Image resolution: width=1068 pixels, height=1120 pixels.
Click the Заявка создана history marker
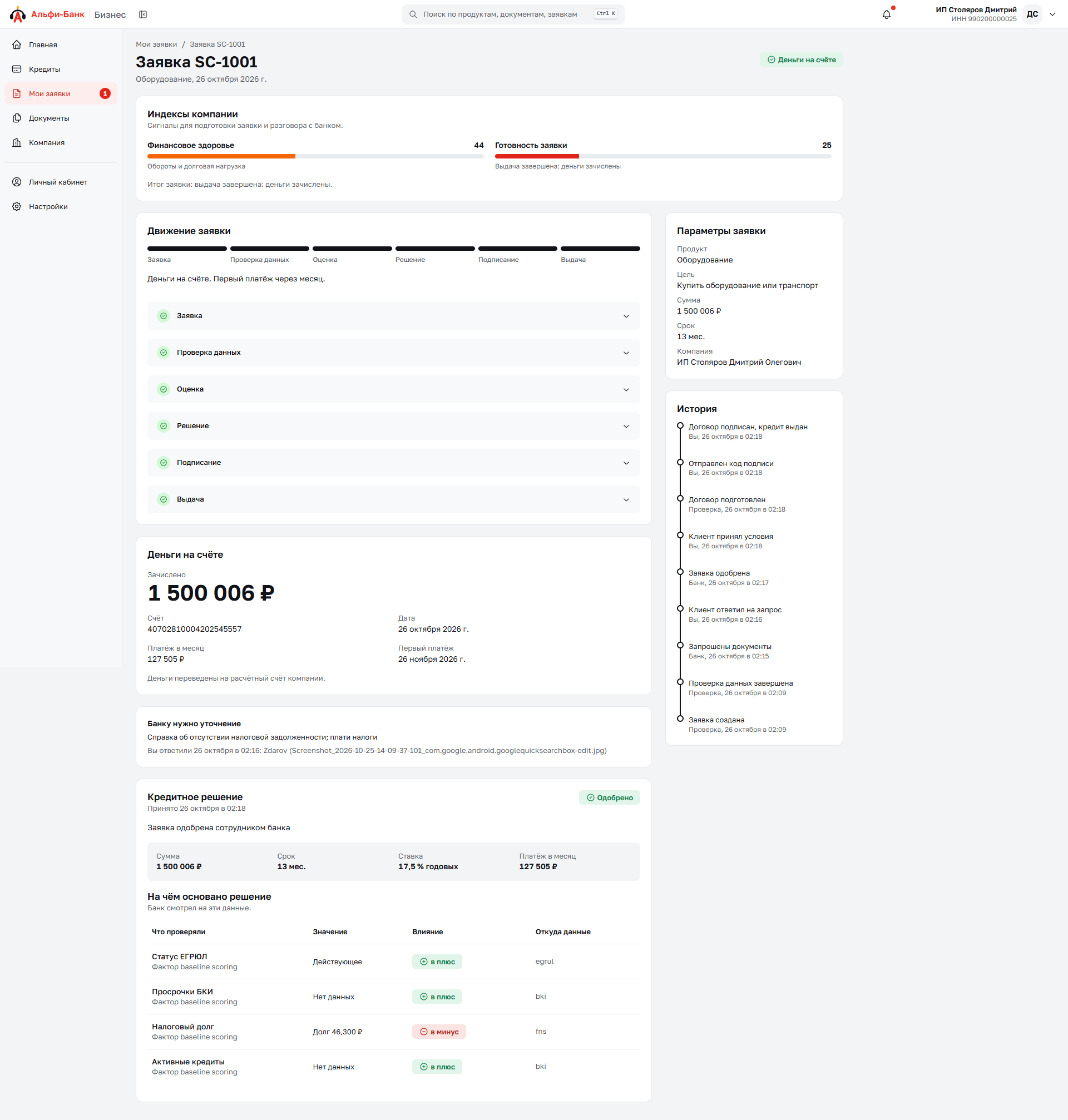[x=680, y=719]
